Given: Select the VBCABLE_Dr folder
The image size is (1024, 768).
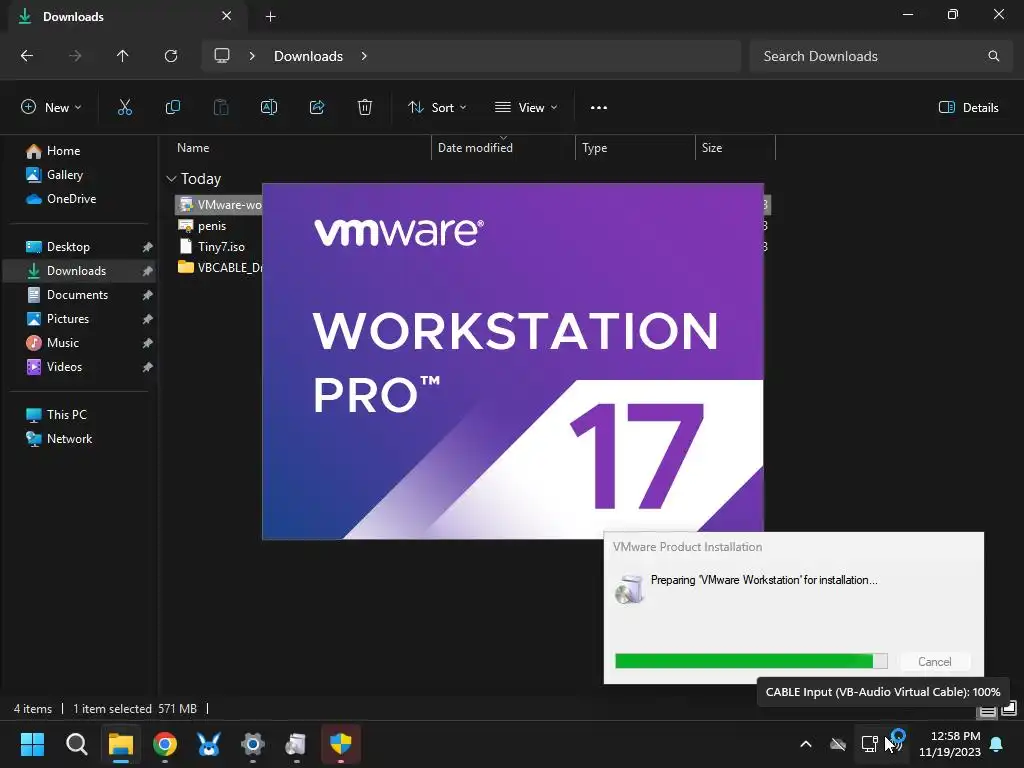Looking at the screenshot, I should point(219,268).
